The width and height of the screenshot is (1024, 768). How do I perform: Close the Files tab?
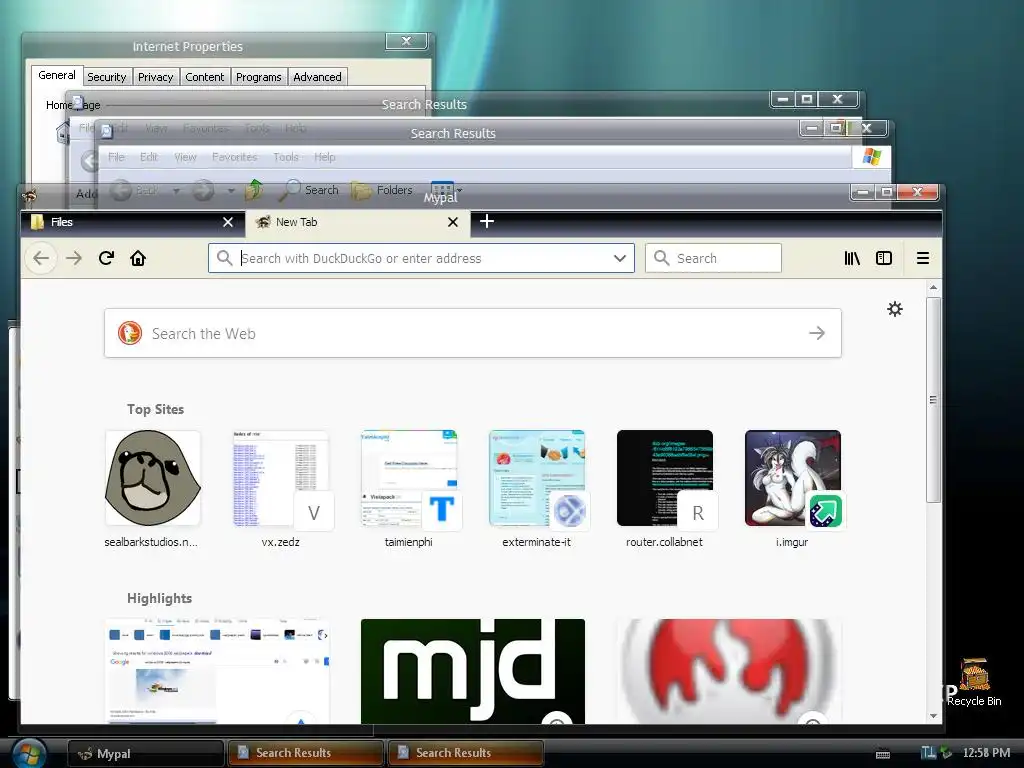(227, 222)
